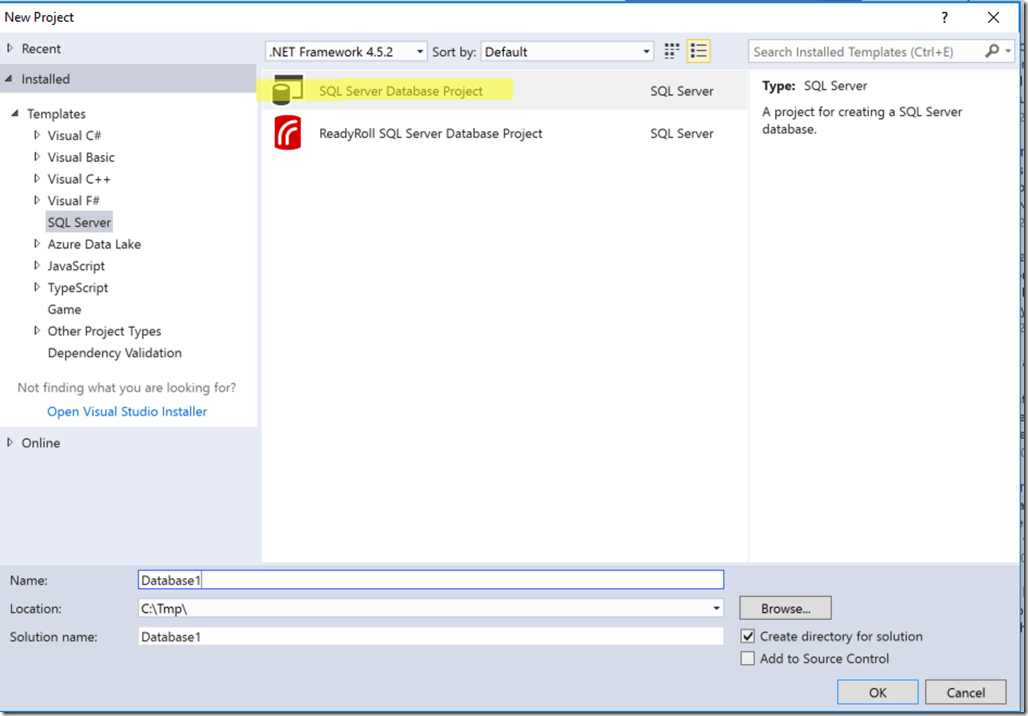Click the Solution name input field

[x=431, y=637]
